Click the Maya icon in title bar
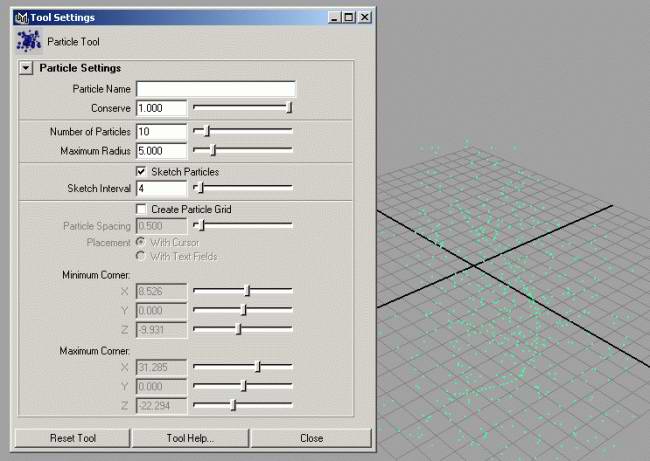Screen dimensions: 650x461 [21, 17]
